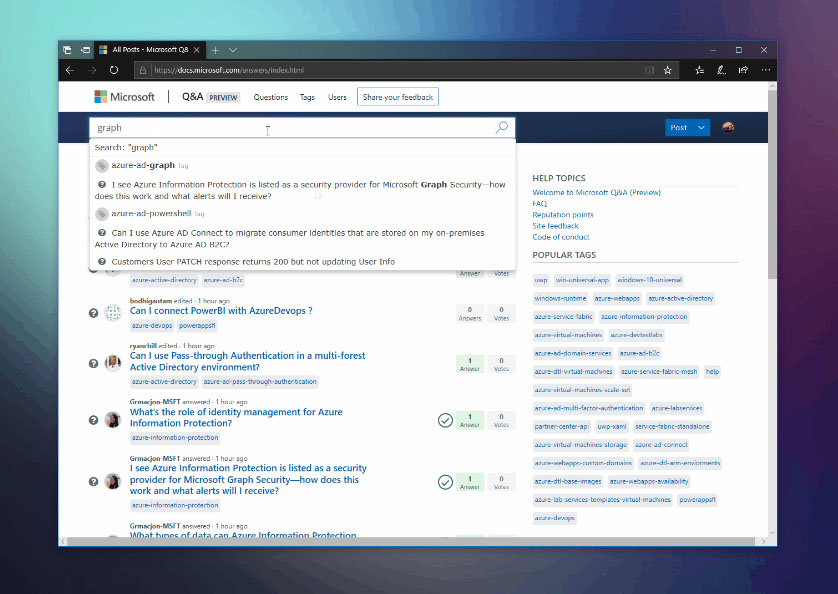Click the uwp popular tag

541,280
